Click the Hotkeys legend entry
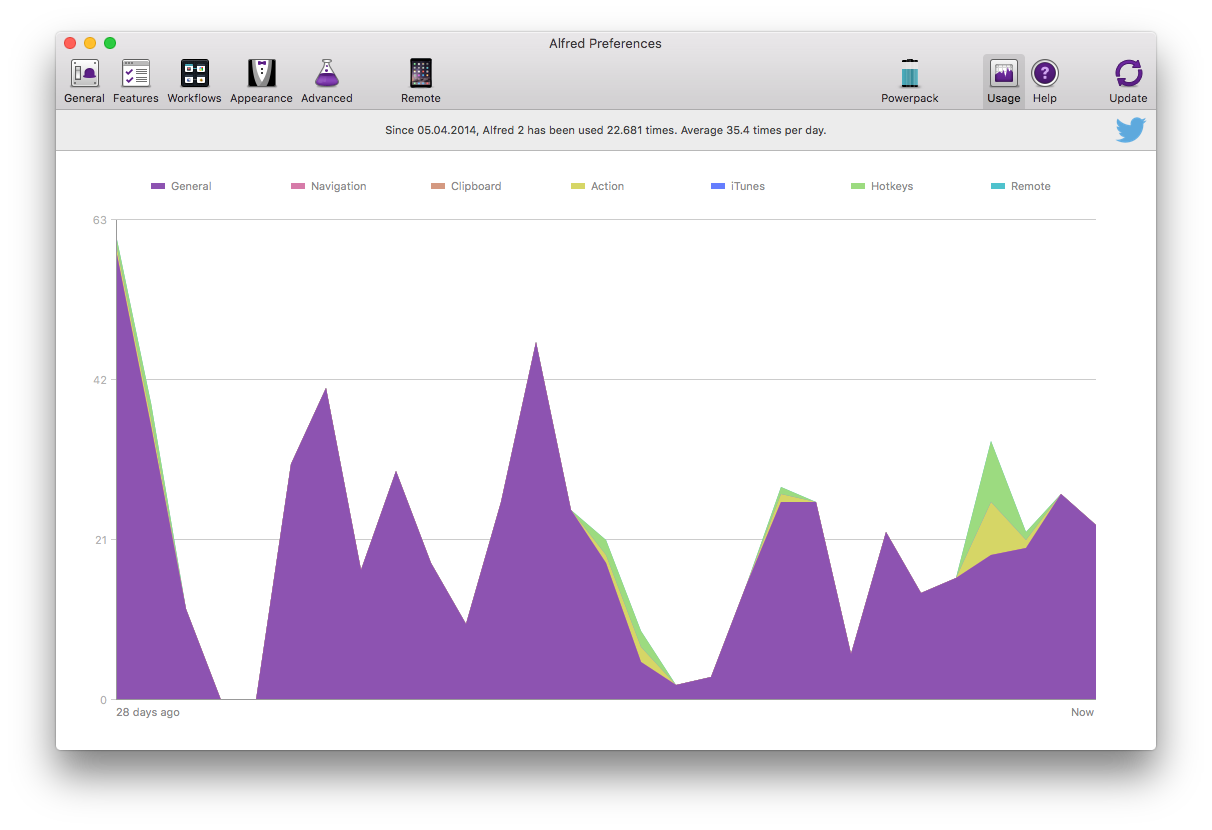1212x830 pixels. click(891, 187)
